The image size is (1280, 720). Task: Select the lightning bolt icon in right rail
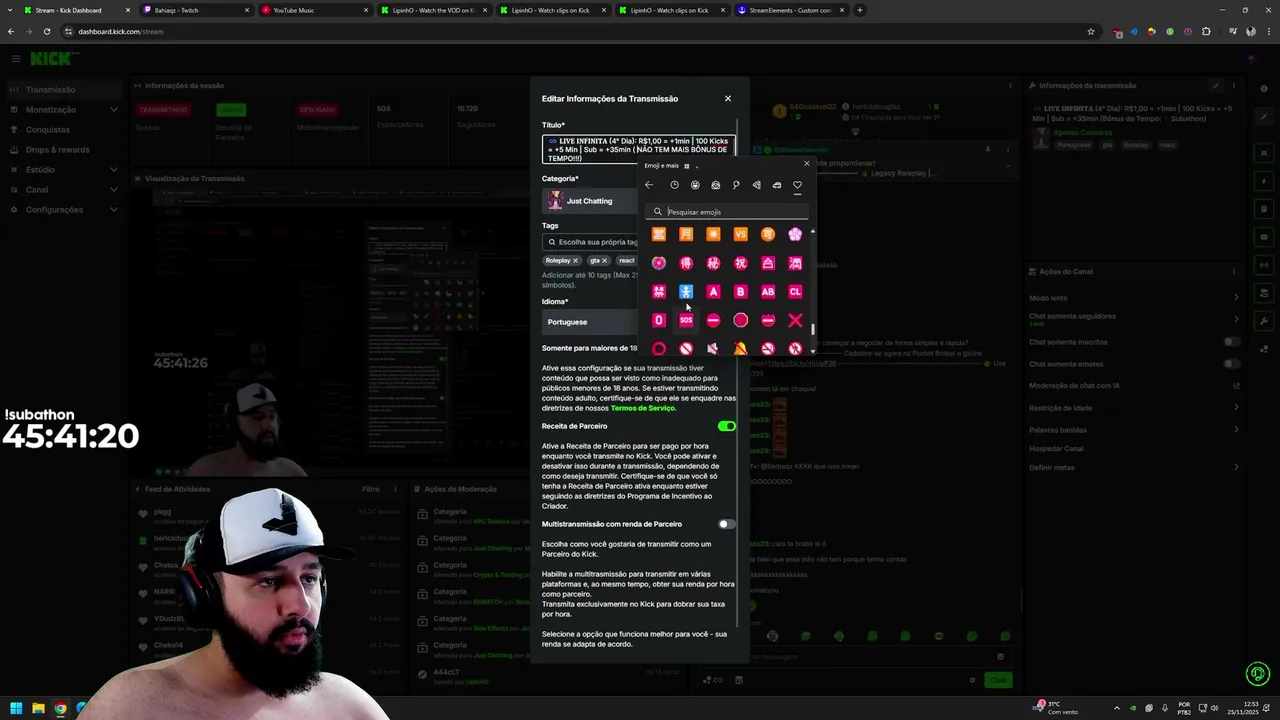pos(1265,182)
